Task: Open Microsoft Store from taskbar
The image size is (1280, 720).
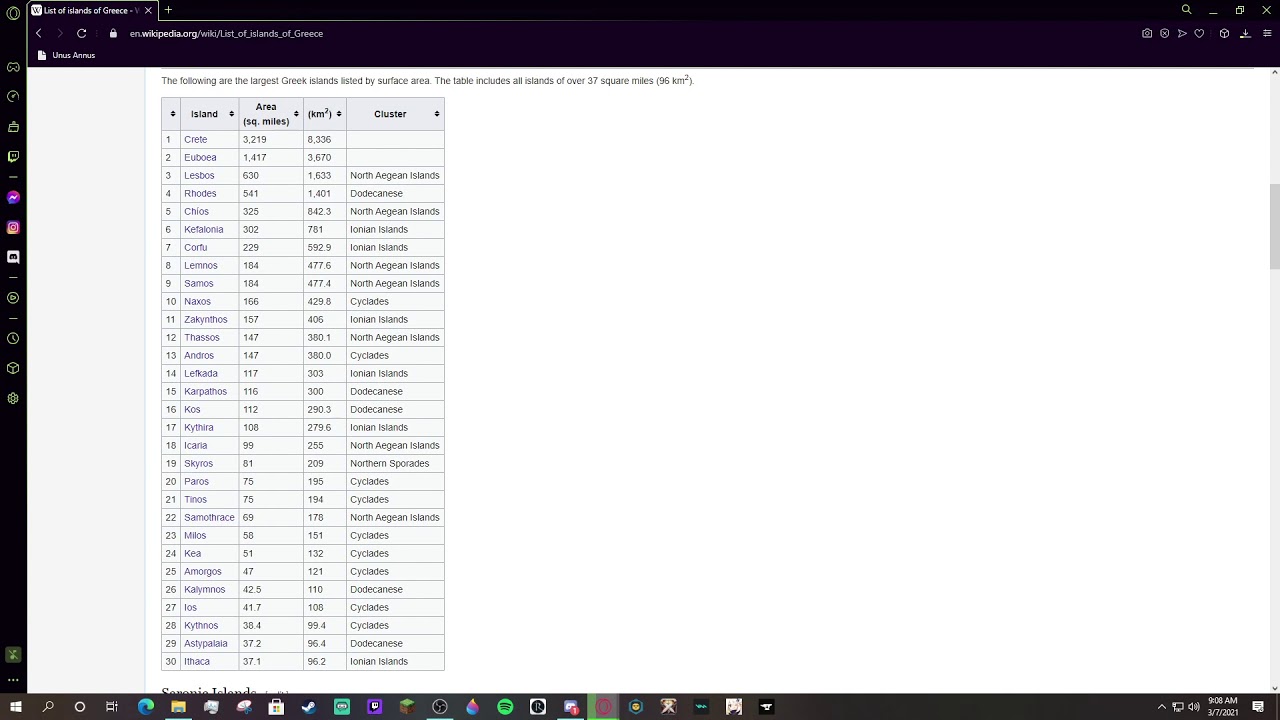Action: pos(276,707)
